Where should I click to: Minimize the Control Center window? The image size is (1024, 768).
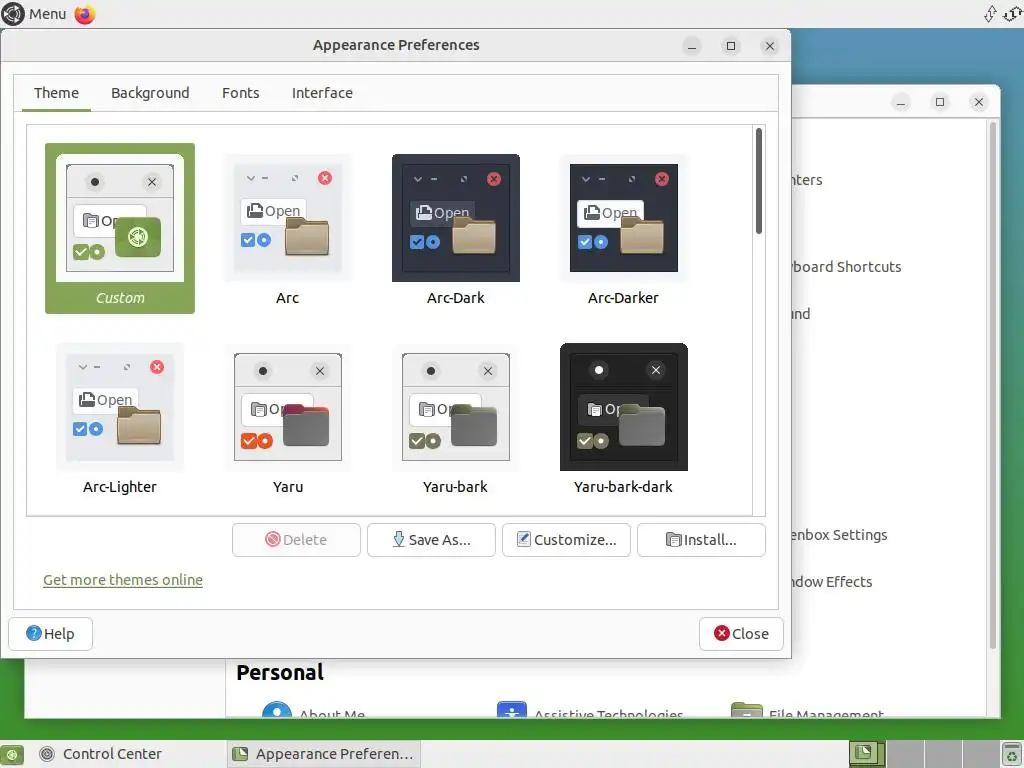point(901,102)
